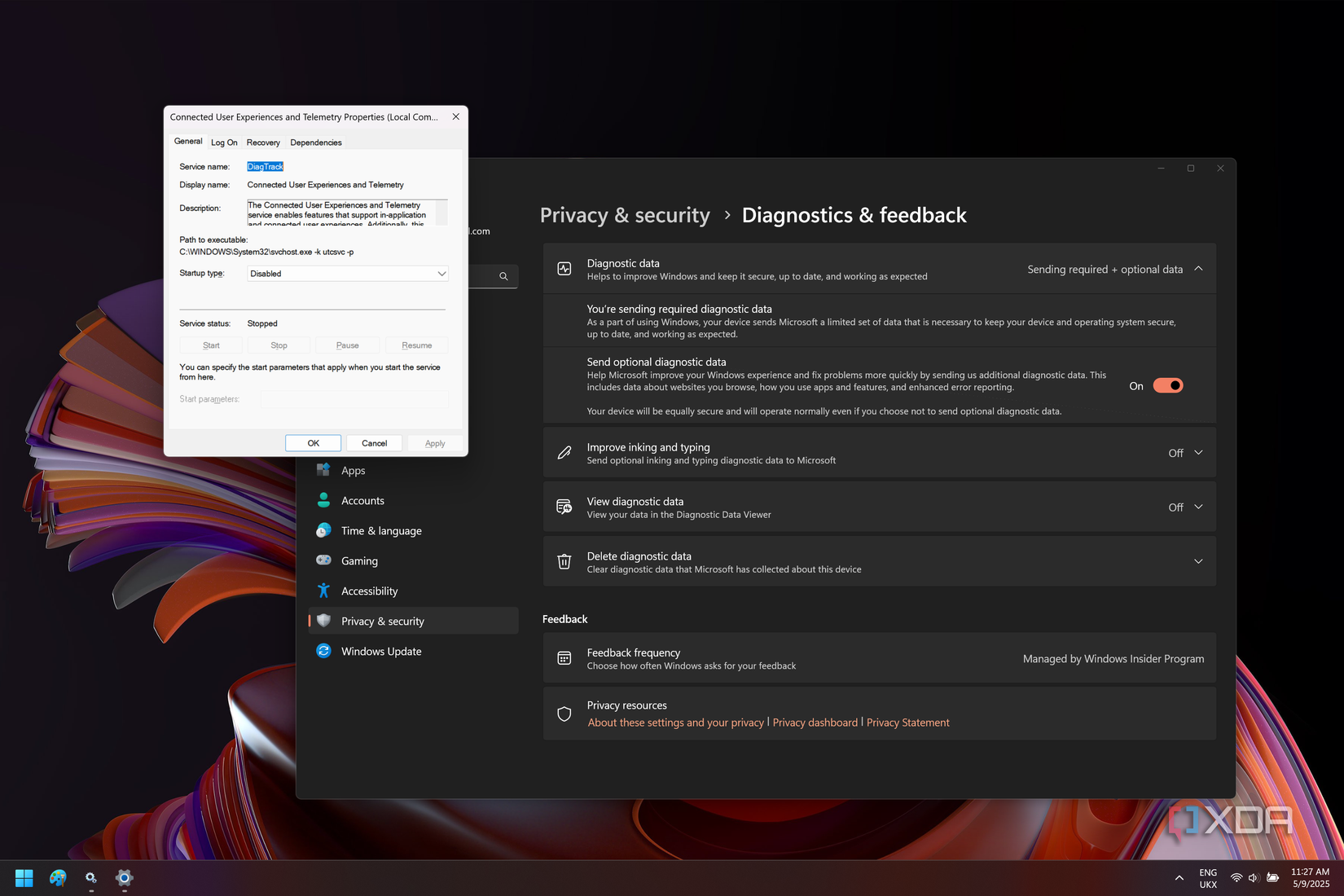Image resolution: width=1344 pixels, height=896 pixels.
Task: Open the Accounts section in Settings sidebar
Action: pos(362,500)
